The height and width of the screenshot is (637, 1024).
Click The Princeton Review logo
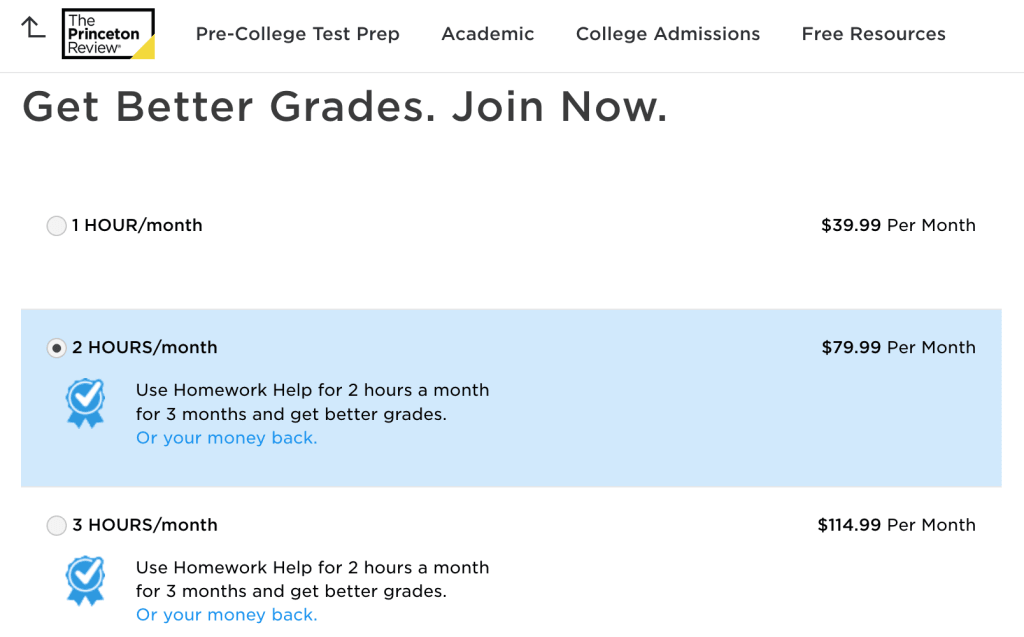coord(107,33)
